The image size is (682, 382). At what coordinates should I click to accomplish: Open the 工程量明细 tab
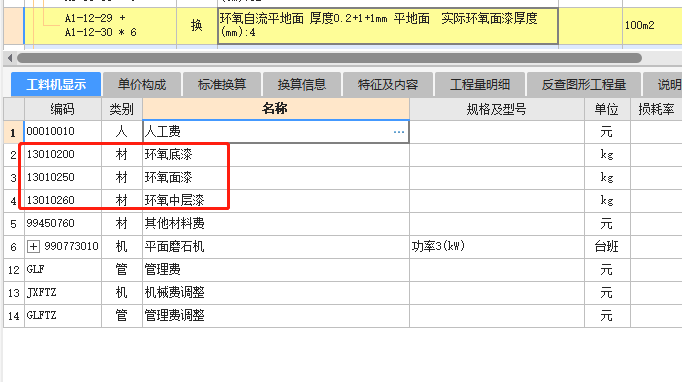click(x=480, y=84)
